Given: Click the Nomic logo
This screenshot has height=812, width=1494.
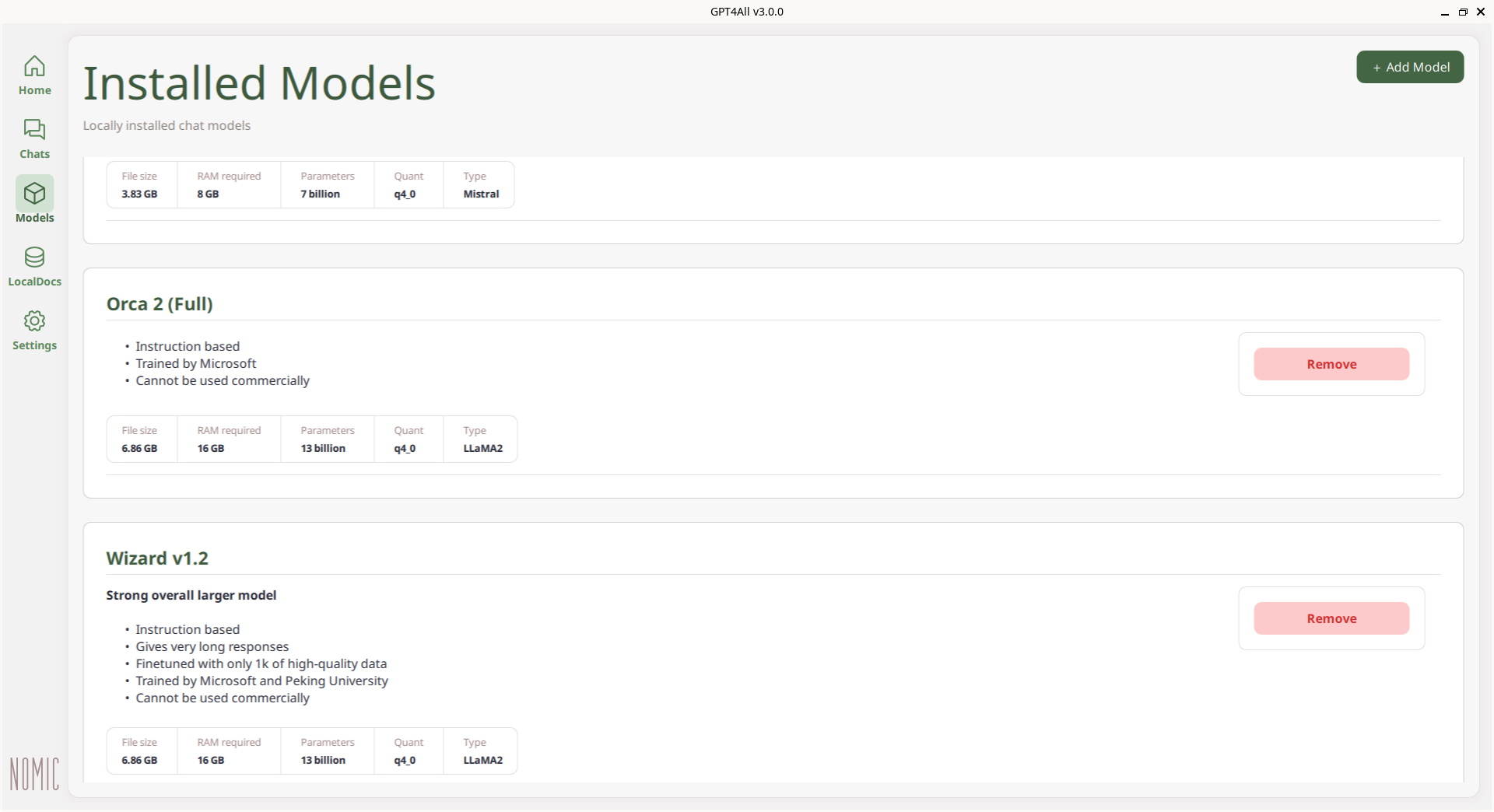Looking at the screenshot, I should pyautogui.click(x=34, y=774).
